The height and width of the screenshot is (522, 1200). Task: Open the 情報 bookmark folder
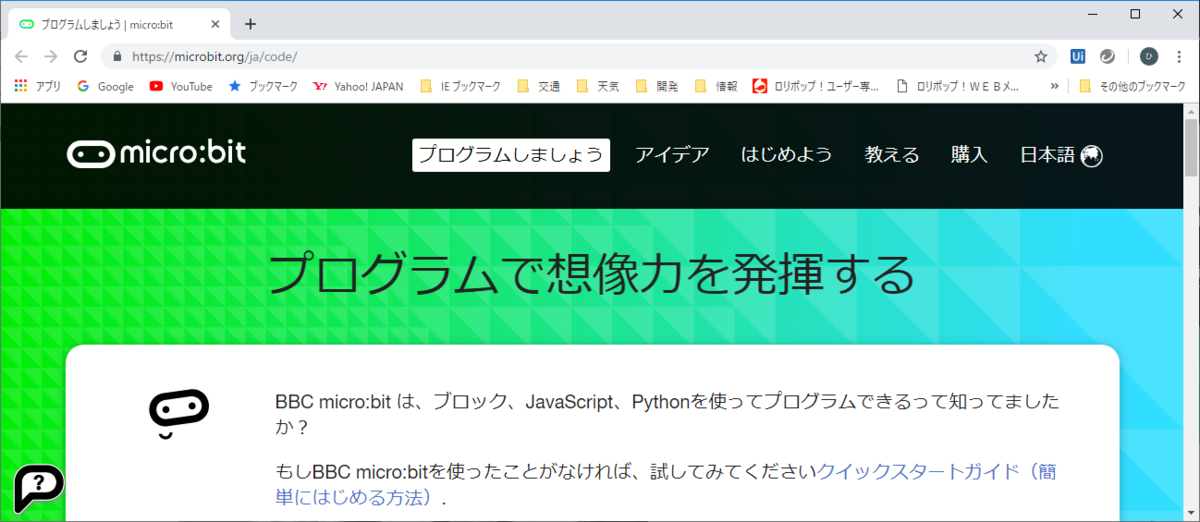coord(716,86)
